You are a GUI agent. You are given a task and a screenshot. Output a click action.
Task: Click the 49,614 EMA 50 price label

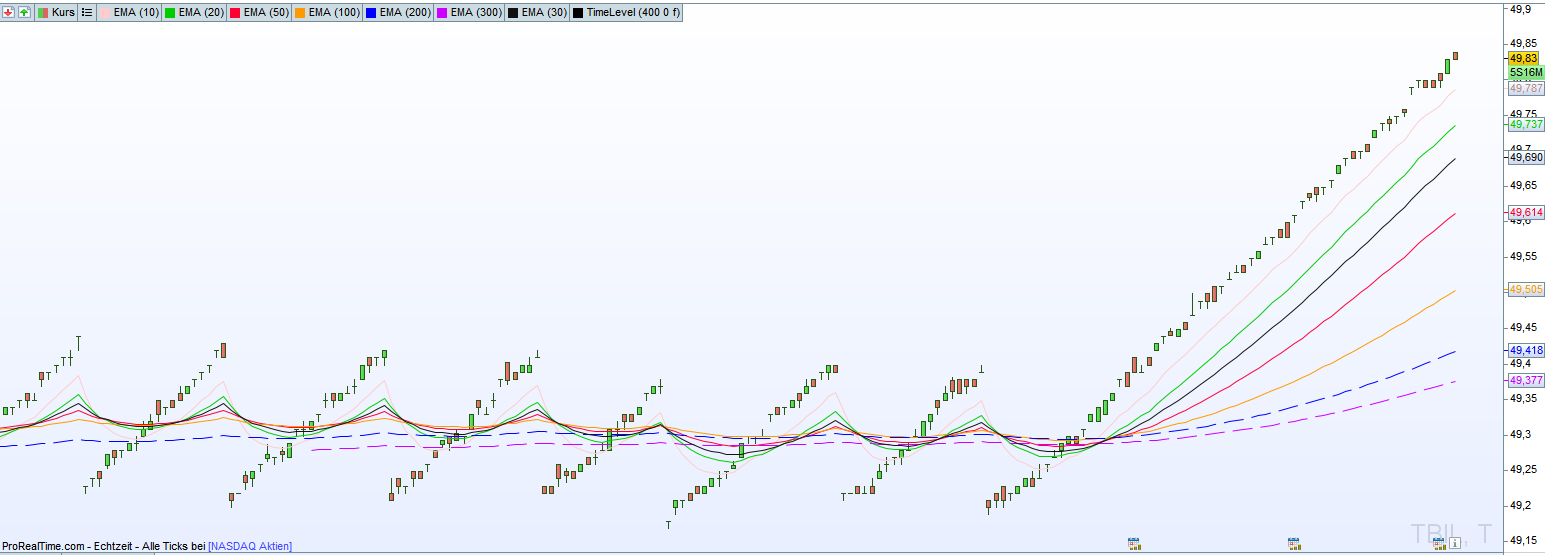1526,213
